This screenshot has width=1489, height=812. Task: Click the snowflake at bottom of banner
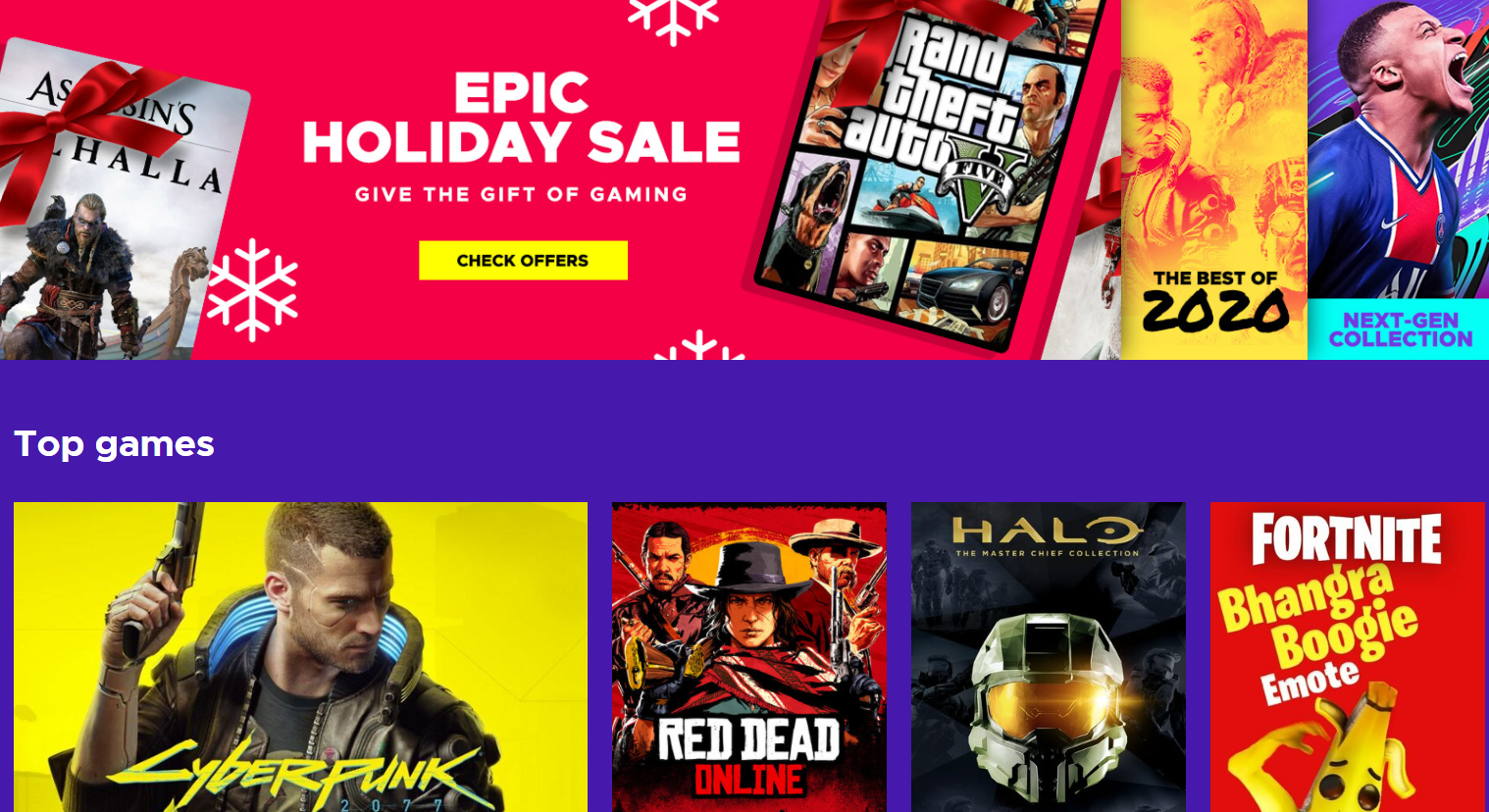point(699,346)
